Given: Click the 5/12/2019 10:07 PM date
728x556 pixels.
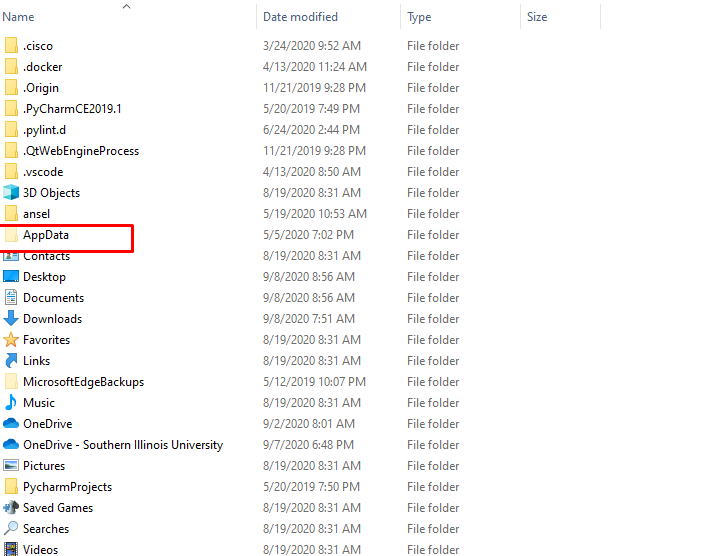Looking at the screenshot, I should pyautogui.click(x=314, y=382).
